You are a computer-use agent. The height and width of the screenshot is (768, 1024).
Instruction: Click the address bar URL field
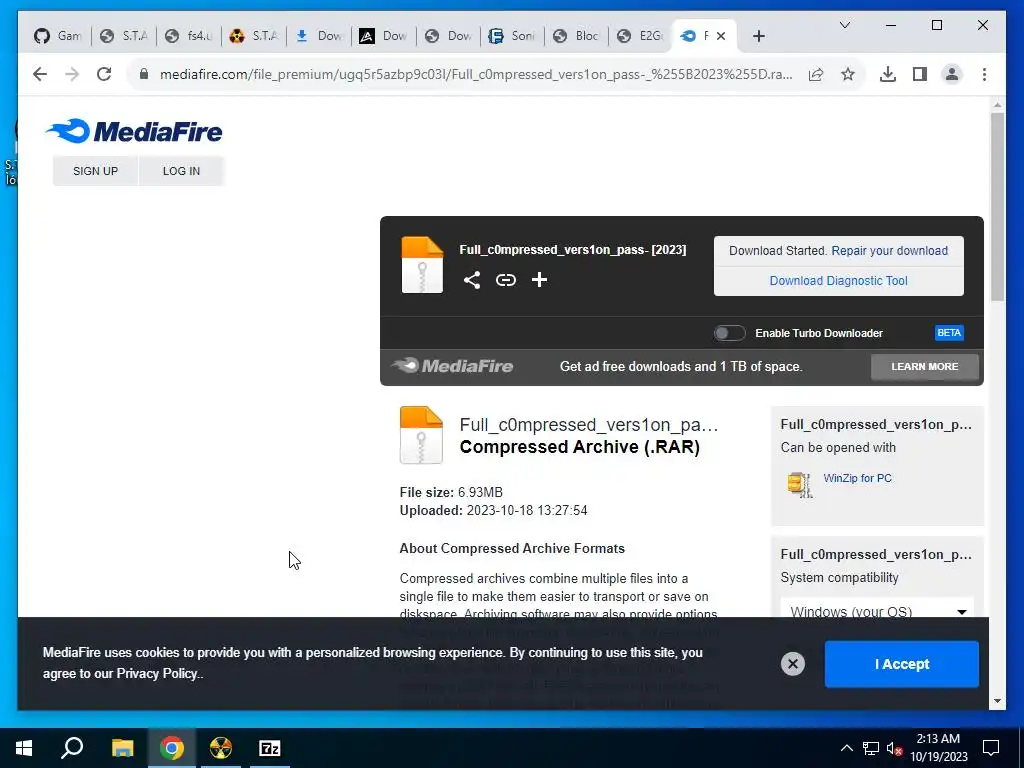point(476,74)
